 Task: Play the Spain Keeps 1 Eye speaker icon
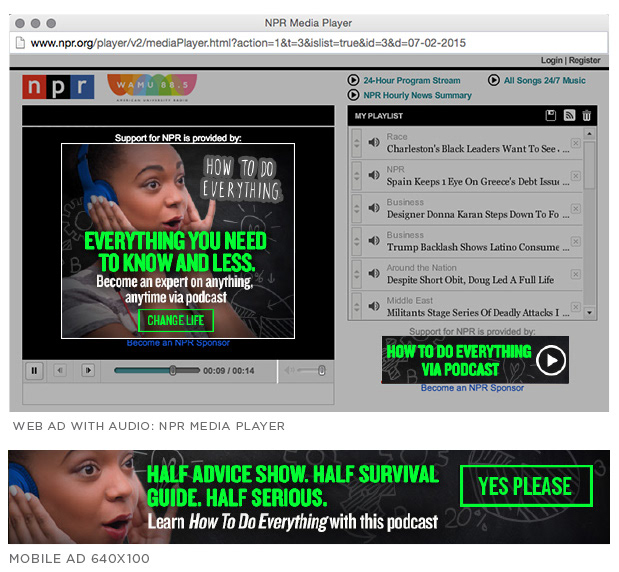pyautogui.click(x=374, y=175)
